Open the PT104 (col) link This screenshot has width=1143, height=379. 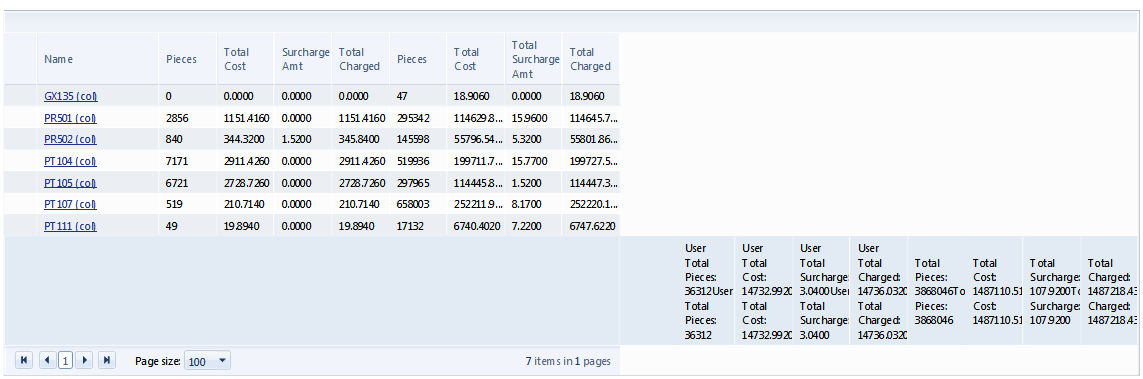(x=71, y=161)
